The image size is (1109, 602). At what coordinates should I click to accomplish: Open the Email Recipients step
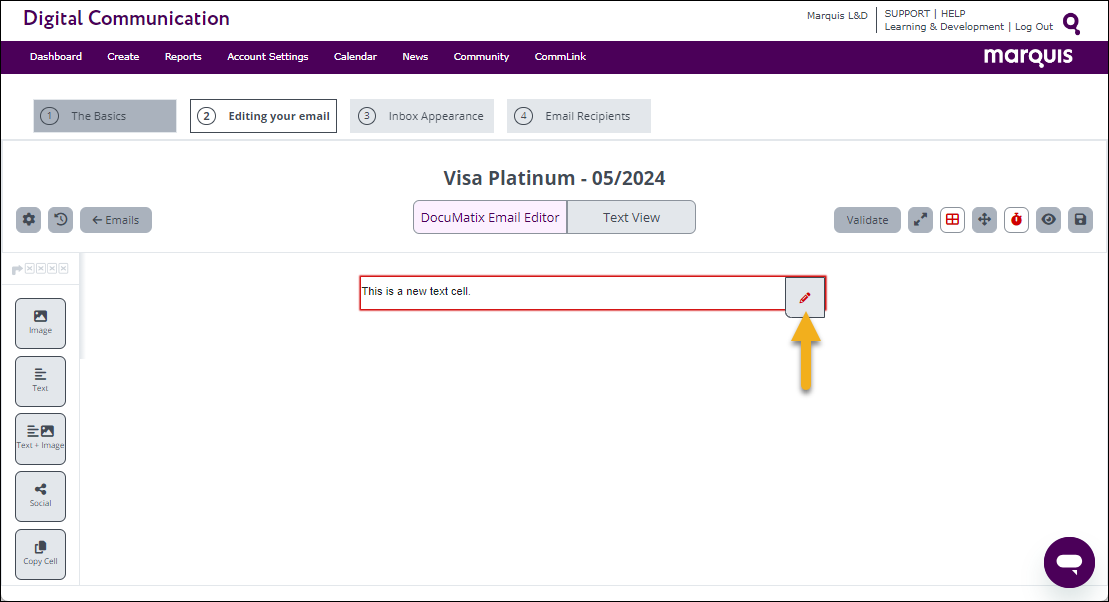tap(578, 116)
